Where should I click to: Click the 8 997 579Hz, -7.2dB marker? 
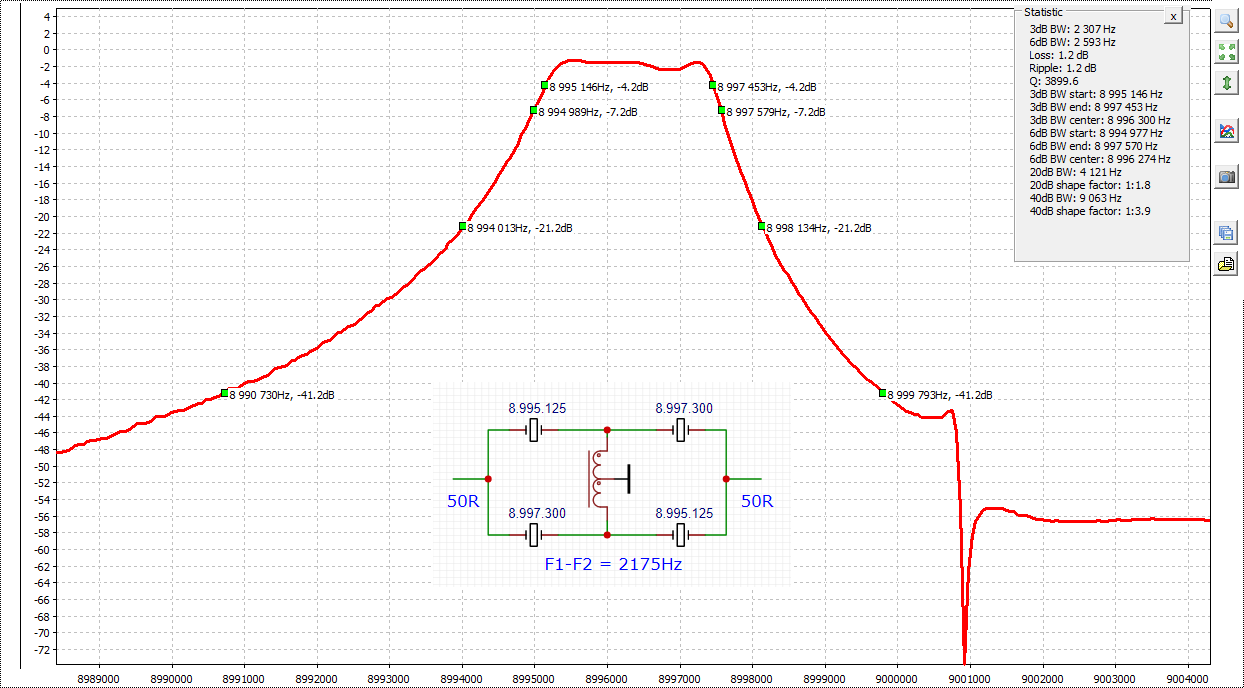click(x=721, y=110)
